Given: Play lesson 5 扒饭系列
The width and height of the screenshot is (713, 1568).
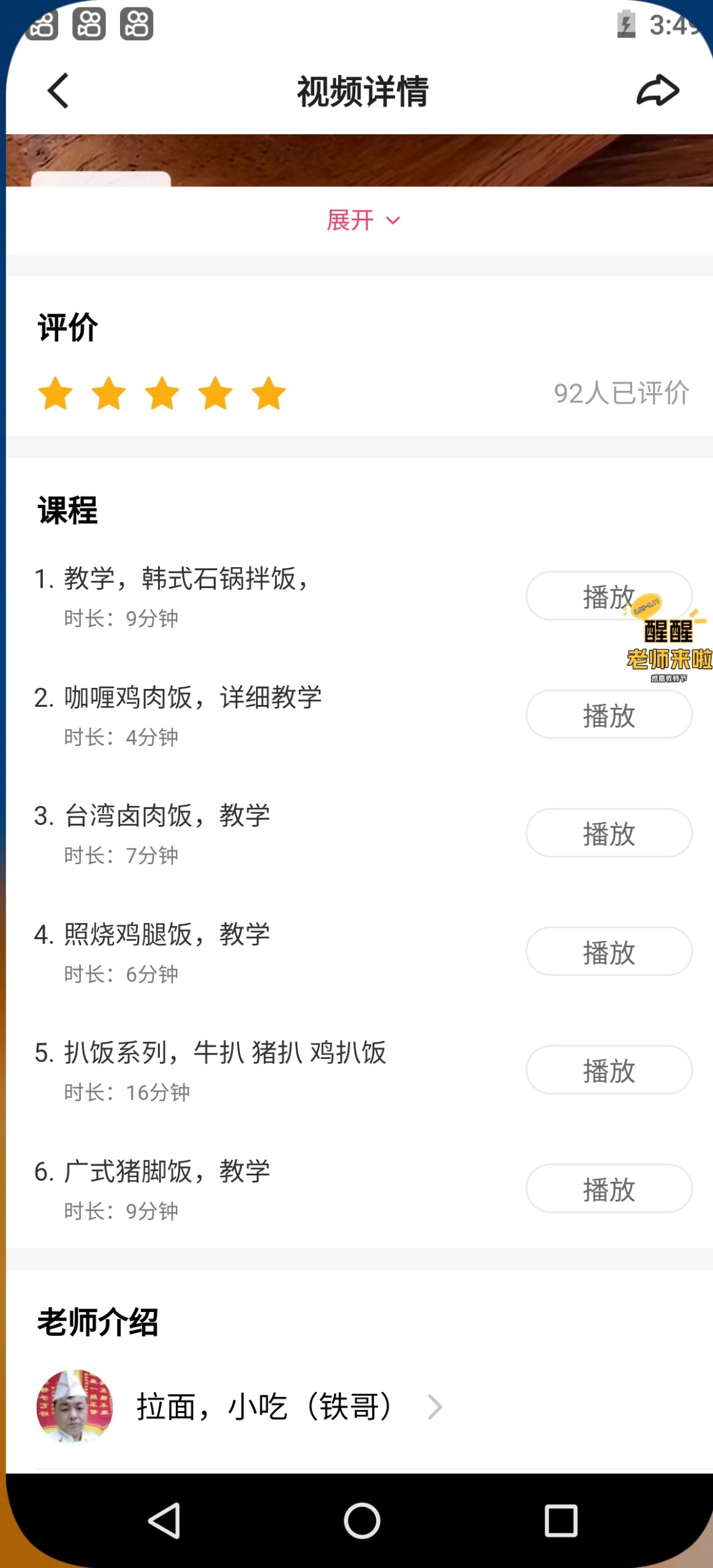Looking at the screenshot, I should coord(609,1070).
